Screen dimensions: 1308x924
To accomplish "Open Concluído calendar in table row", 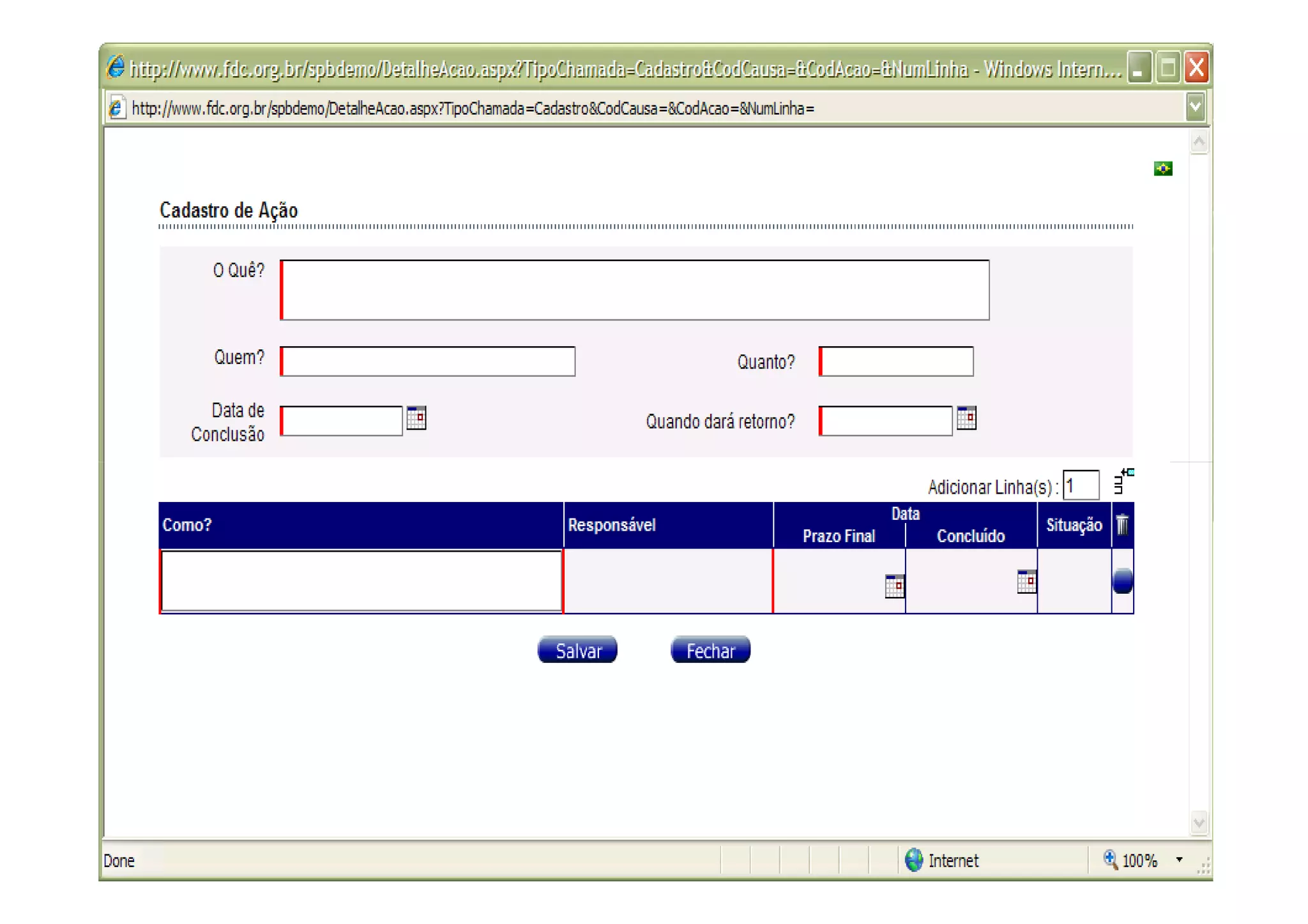I will [1026, 581].
